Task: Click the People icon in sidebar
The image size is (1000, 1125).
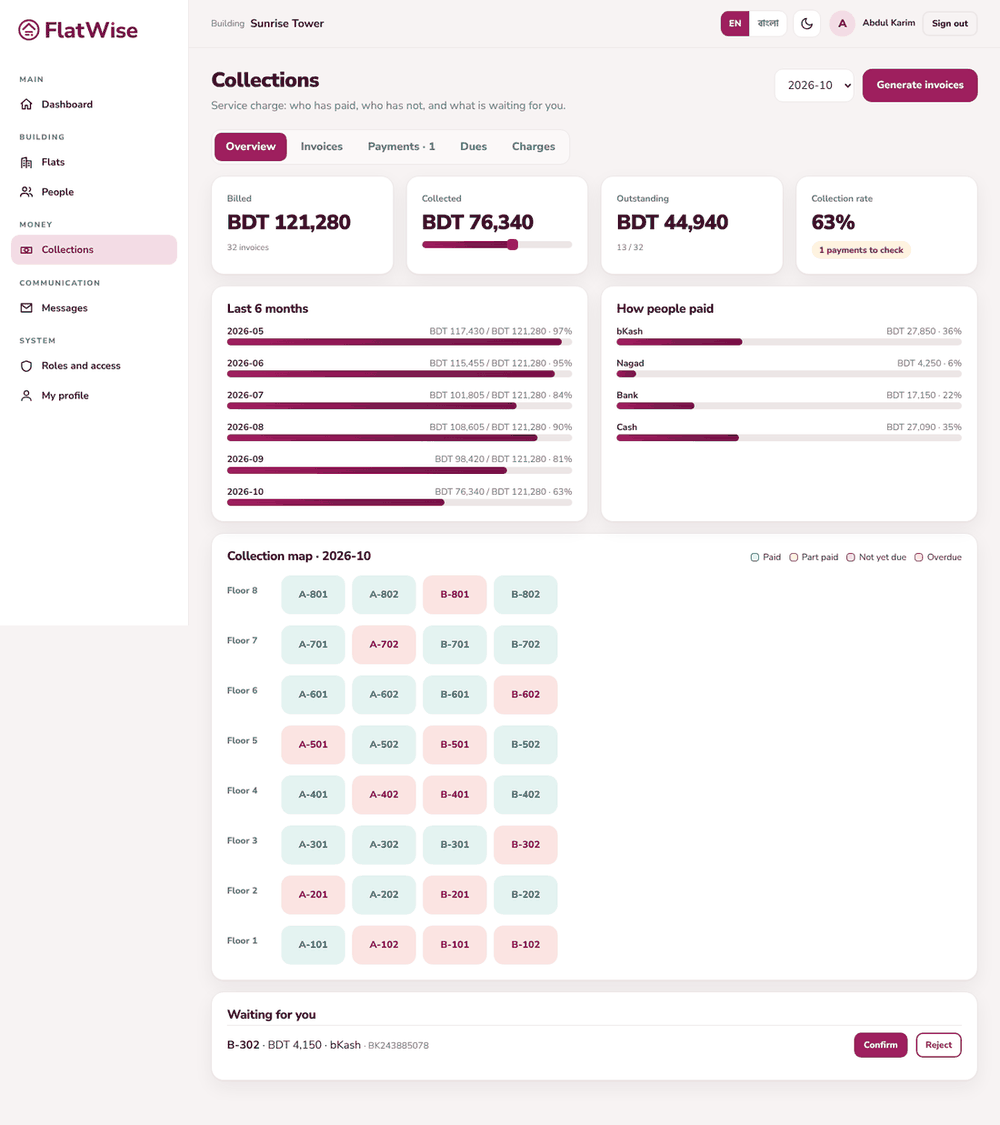Action: (27, 192)
